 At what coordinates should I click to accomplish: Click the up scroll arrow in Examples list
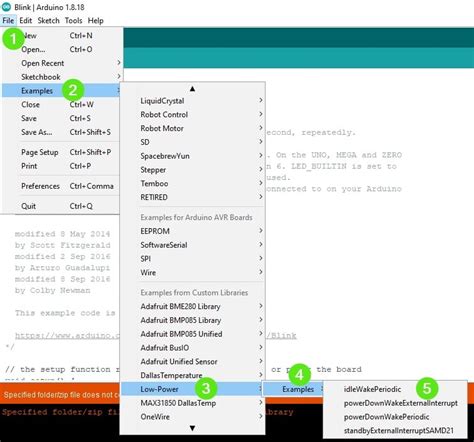pyautogui.click(x=192, y=89)
